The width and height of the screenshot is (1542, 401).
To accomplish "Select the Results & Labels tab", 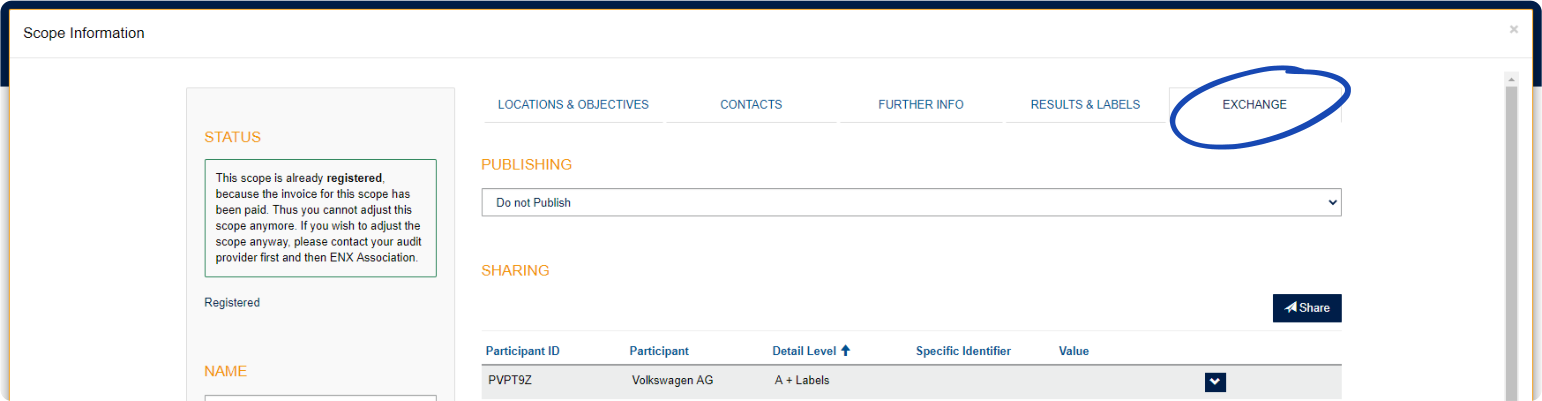I will [x=1085, y=104].
